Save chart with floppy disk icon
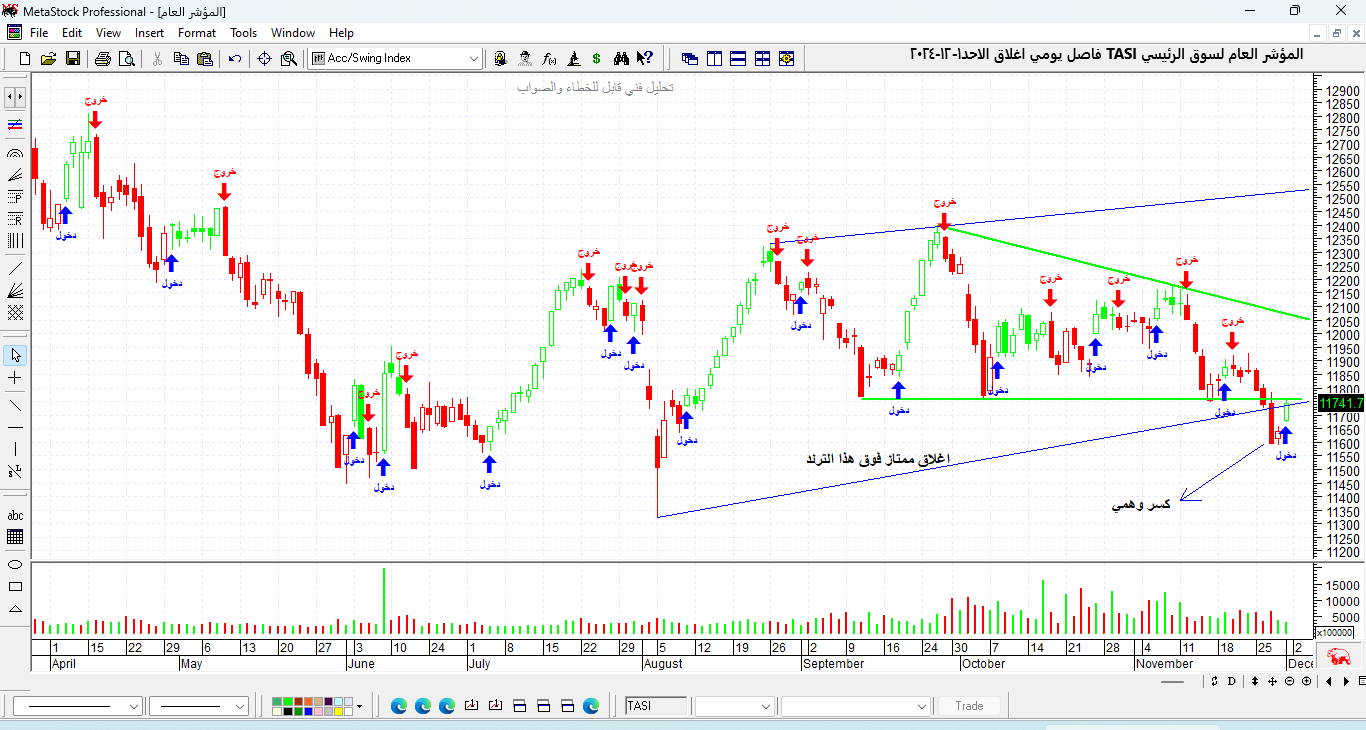1366x730 pixels. tap(73, 58)
